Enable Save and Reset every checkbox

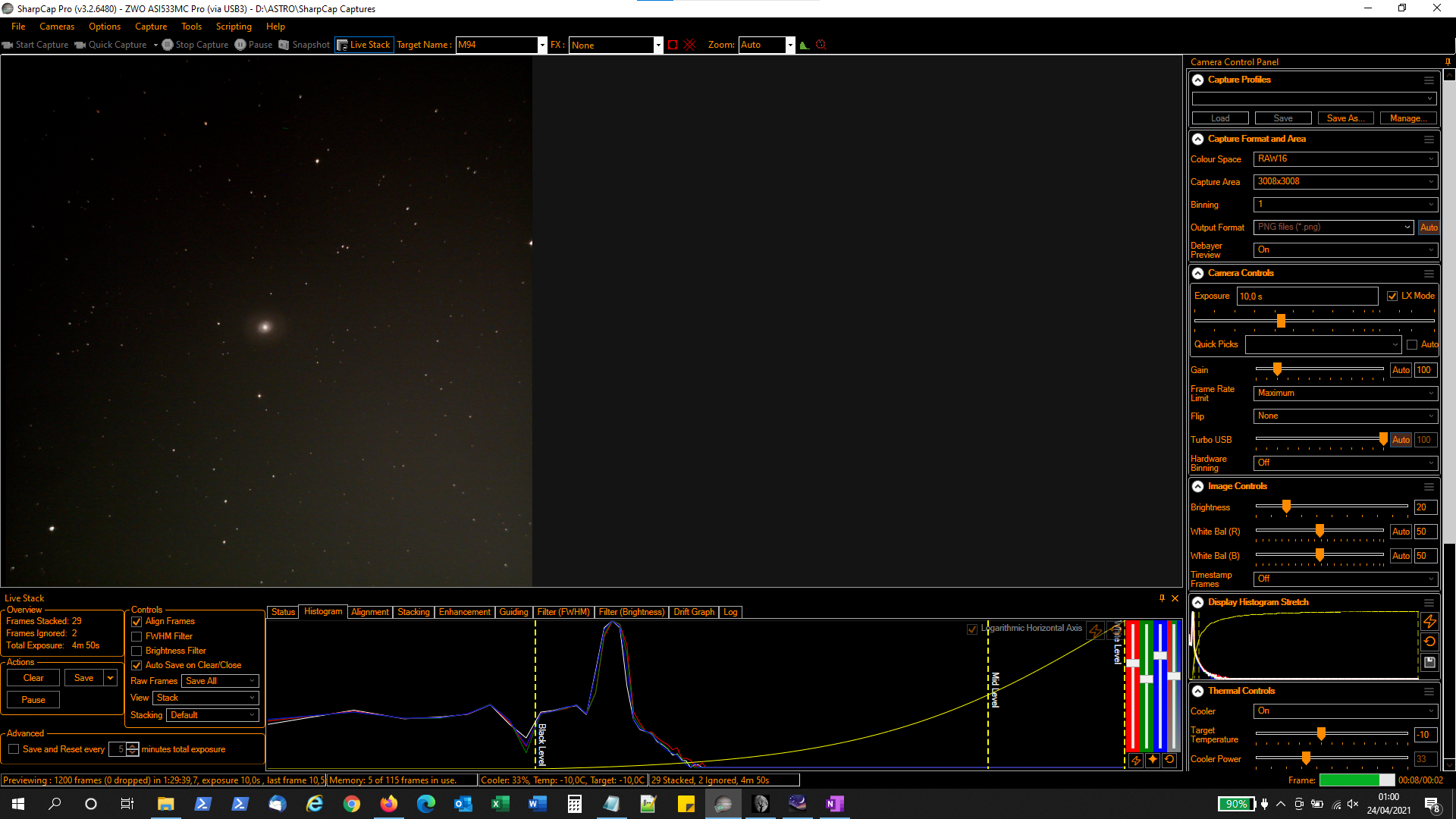click(x=14, y=749)
